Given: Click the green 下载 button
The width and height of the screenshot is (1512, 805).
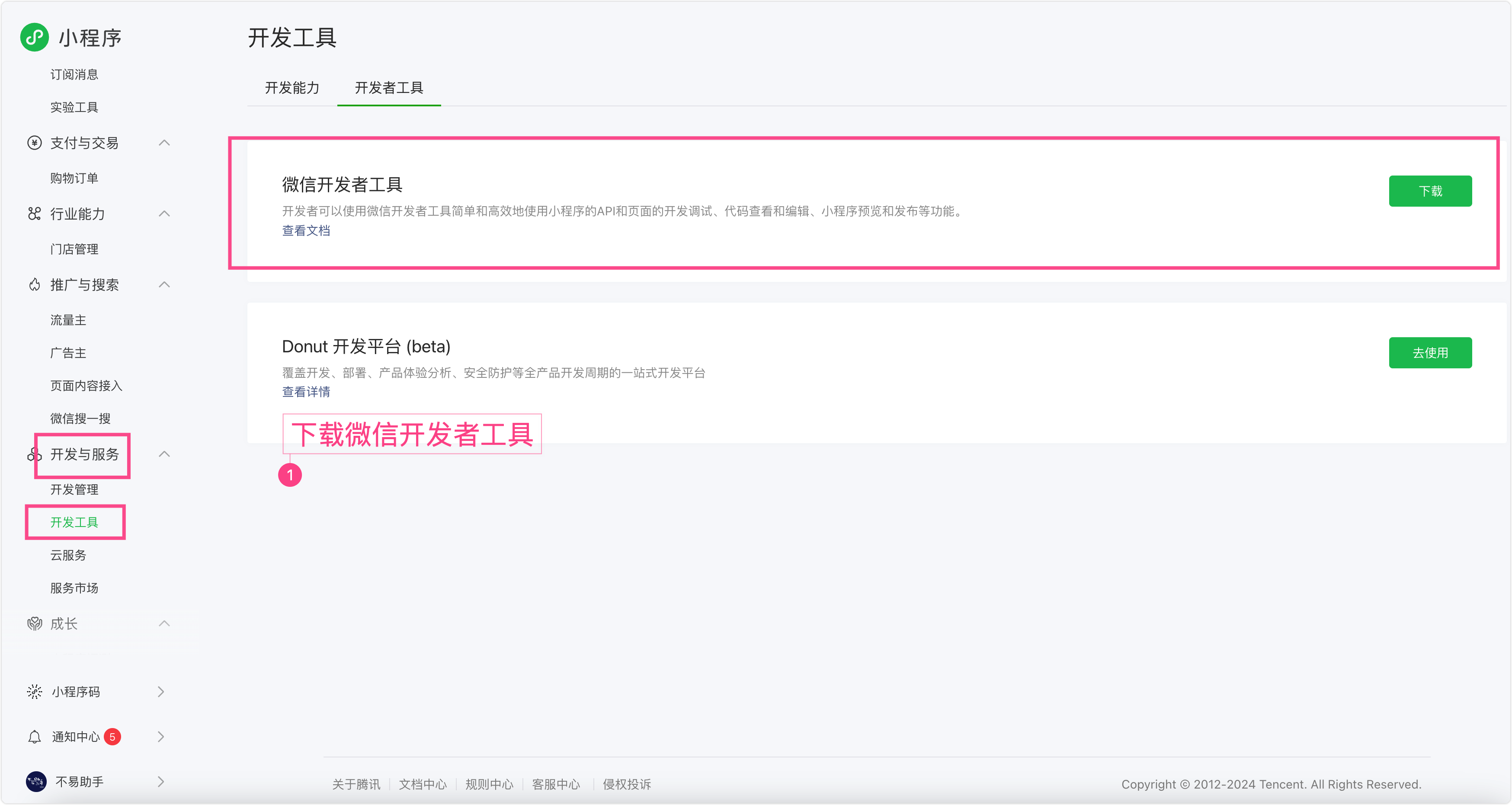Looking at the screenshot, I should [1430, 191].
